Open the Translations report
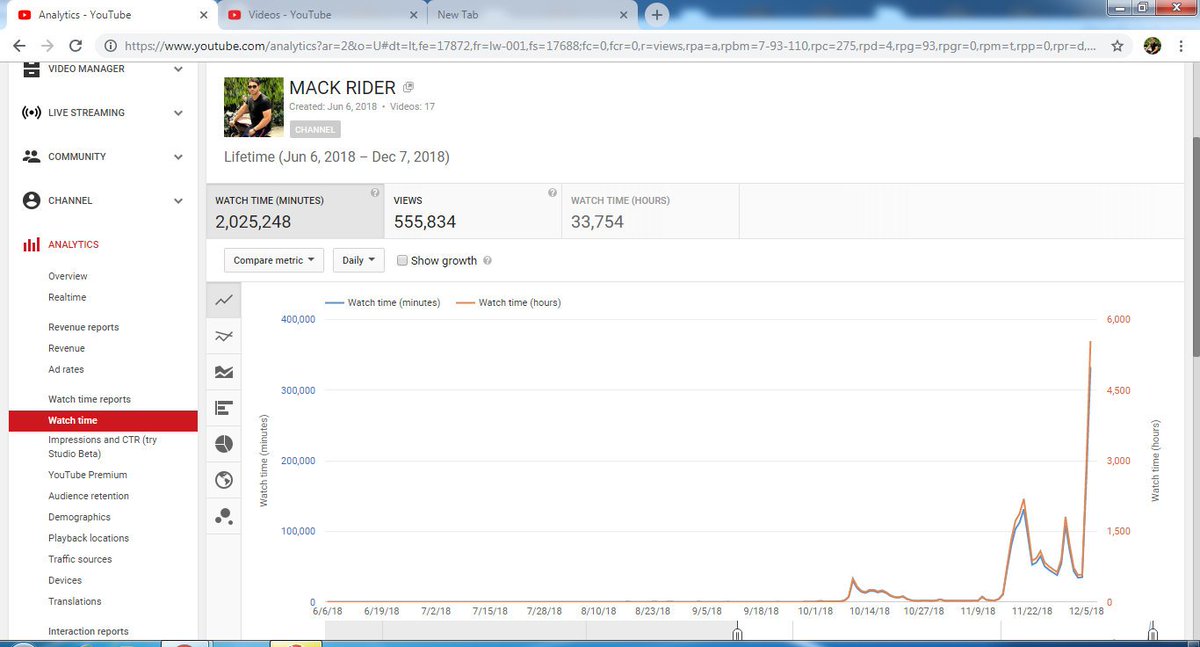Viewport: 1200px width, 647px height. tap(75, 601)
